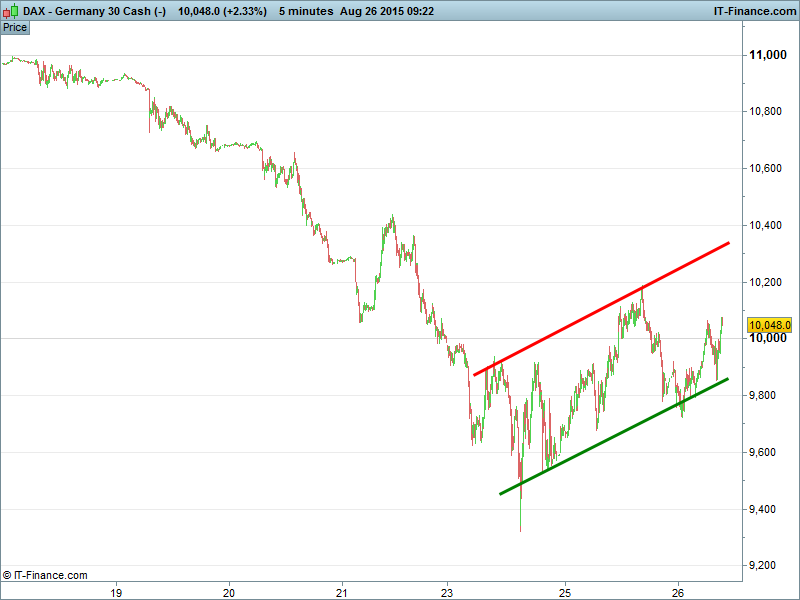
Task: Open the 5 minutes timeframe label
Action: pyautogui.click(x=310, y=10)
